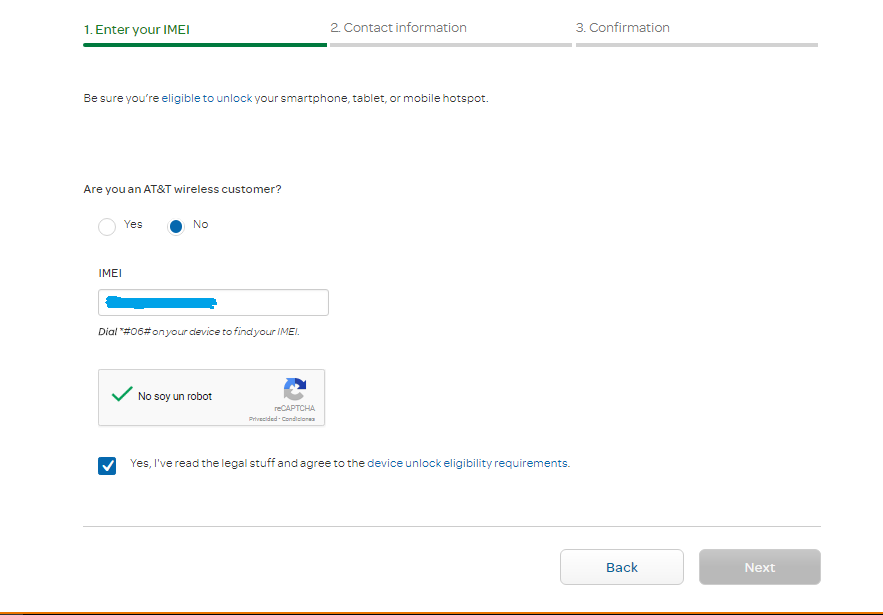The width and height of the screenshot is (883, 615).
Task: Click the green progress bar under step 1
Action: pyautogui.click(x=205, y=45)
